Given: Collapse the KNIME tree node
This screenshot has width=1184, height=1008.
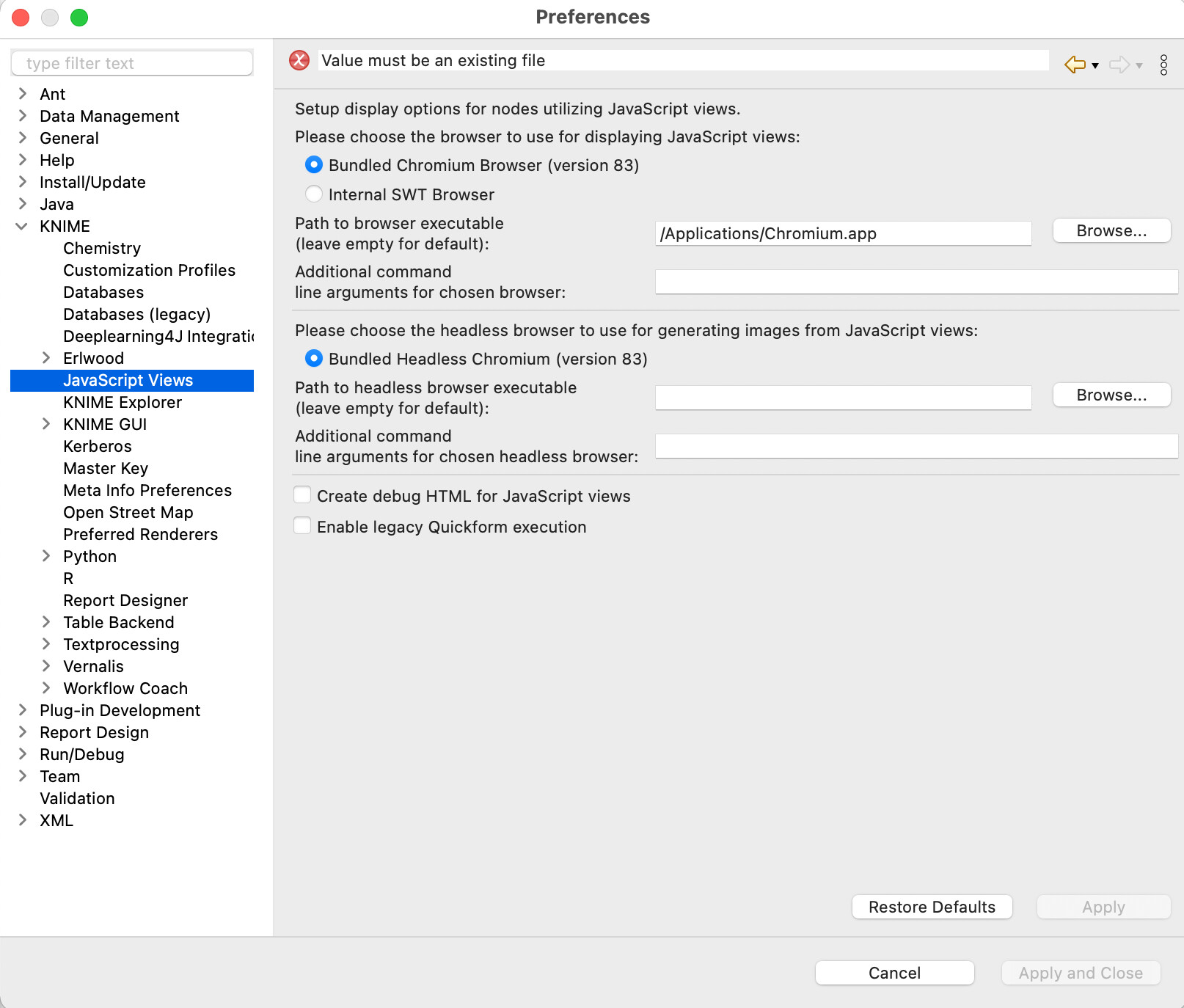Looking at the screenshot, I should 22,226.
